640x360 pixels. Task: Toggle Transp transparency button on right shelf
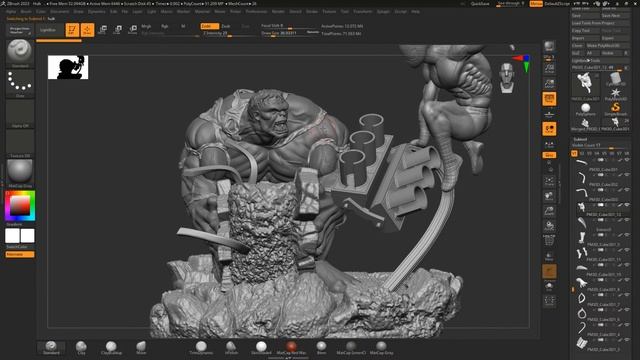[x=549, y=256]
